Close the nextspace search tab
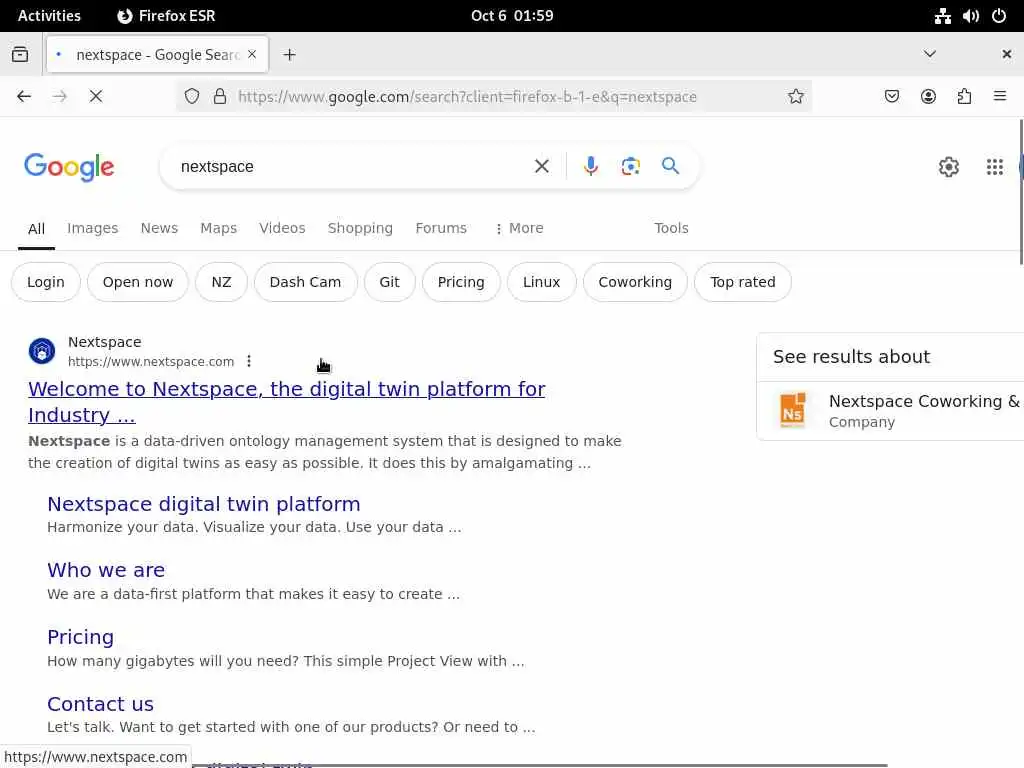 pyautogui.click(x=252, y=54)
